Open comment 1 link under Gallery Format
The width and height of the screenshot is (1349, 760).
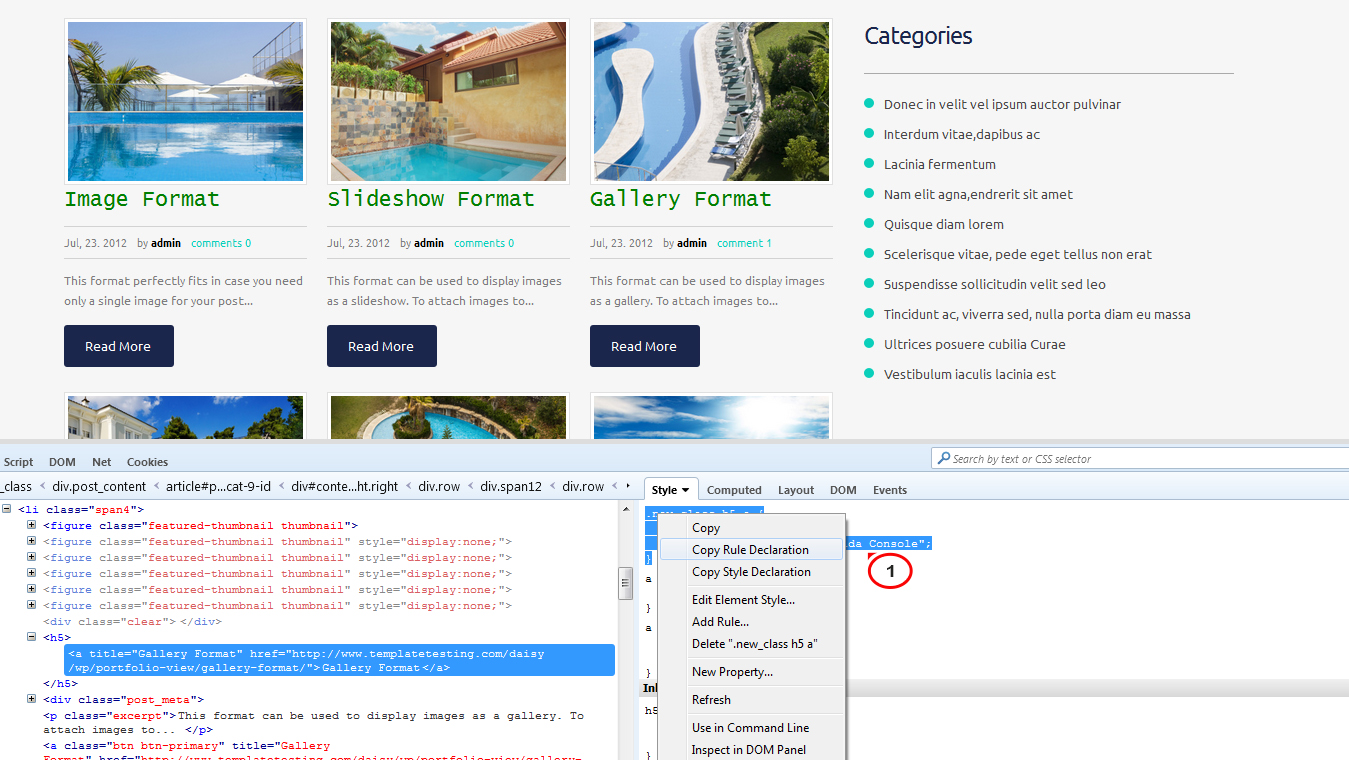point(744,243)
